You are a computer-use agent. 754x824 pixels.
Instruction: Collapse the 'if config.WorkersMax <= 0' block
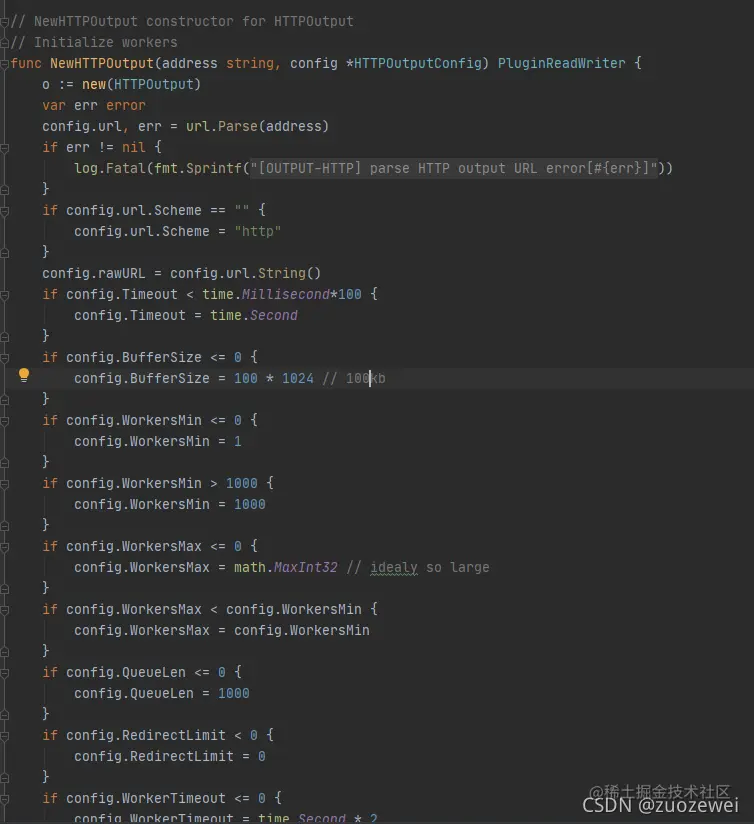pyautogui.click(x=5, y=548)
